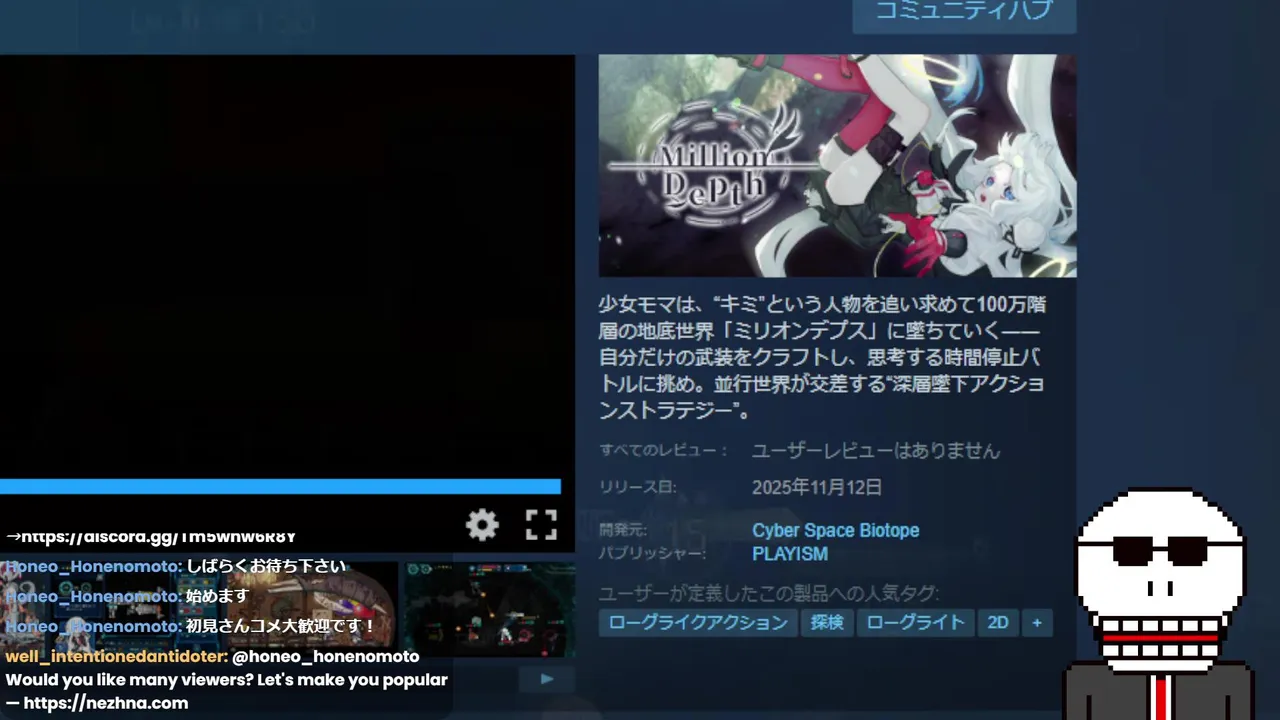1280x720 pixels.
Task: Click the Million Depth header image
Action: coord(837,165)
